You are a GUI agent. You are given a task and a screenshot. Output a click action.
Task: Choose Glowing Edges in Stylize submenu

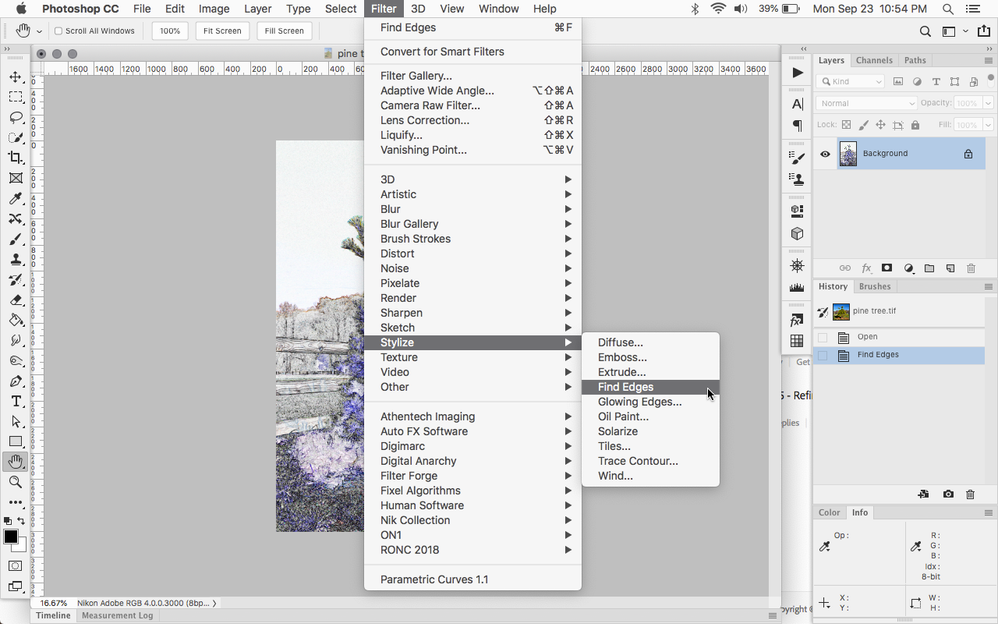(650, 402)
